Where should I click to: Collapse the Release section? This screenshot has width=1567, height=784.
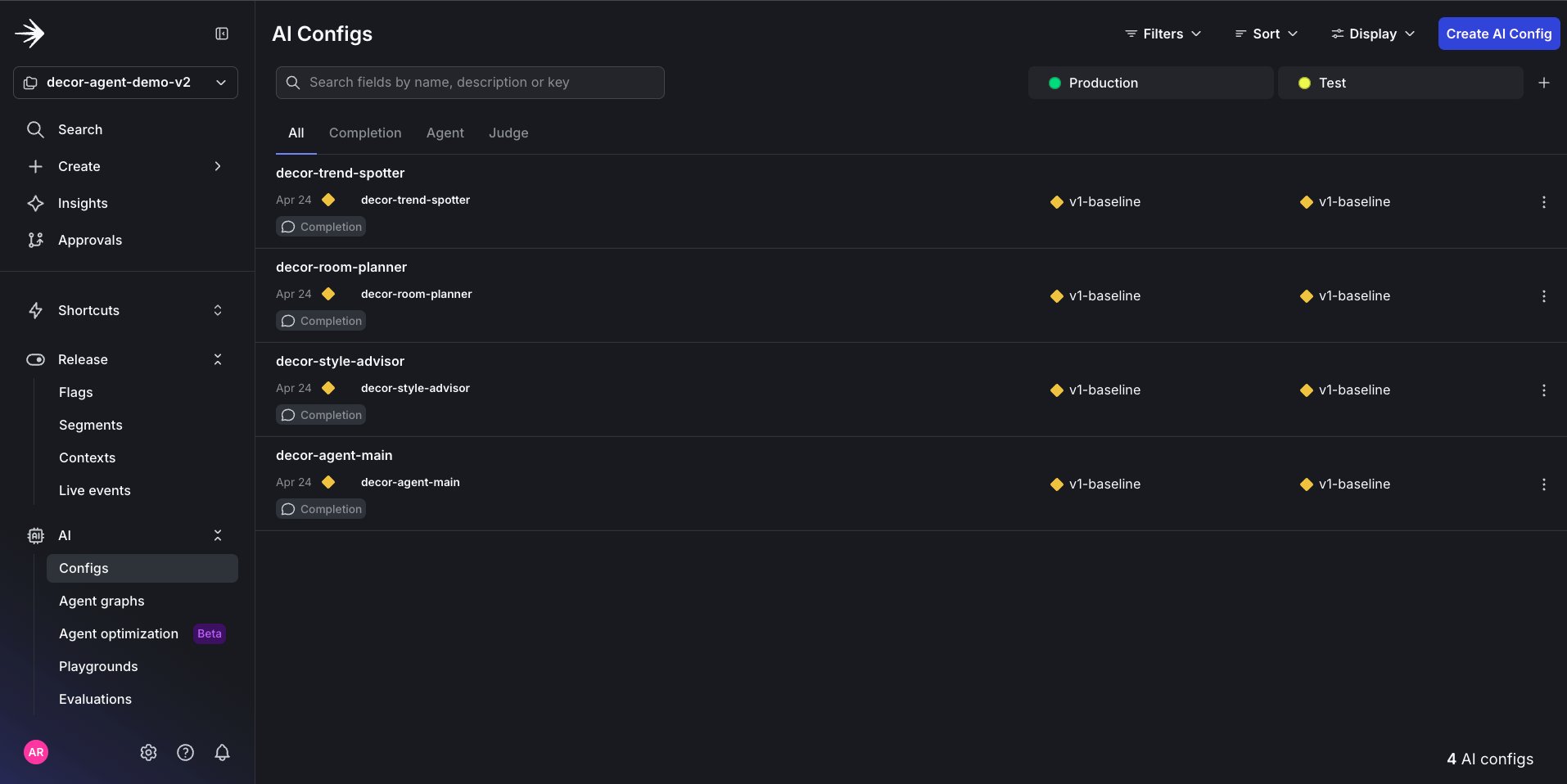coord(217,359)
